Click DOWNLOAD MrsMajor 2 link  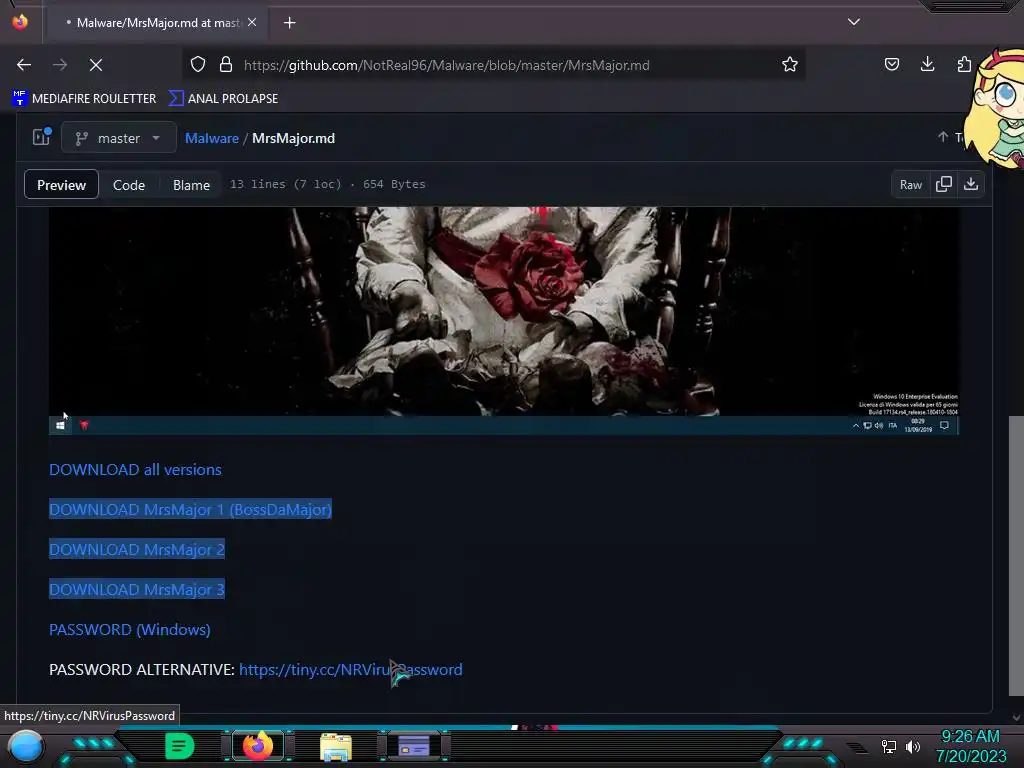[x=136, y=549]
